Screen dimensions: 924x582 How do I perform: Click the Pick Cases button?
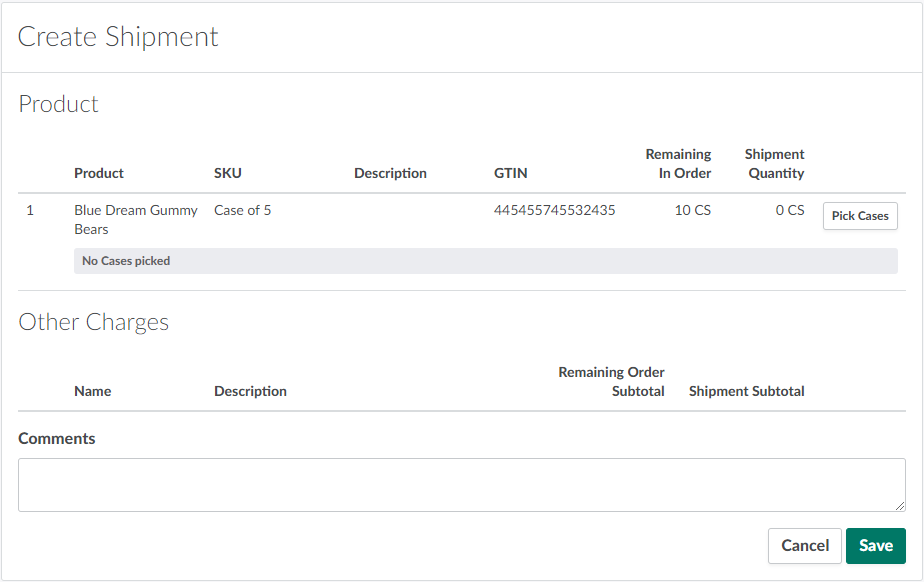coord(860,216)
